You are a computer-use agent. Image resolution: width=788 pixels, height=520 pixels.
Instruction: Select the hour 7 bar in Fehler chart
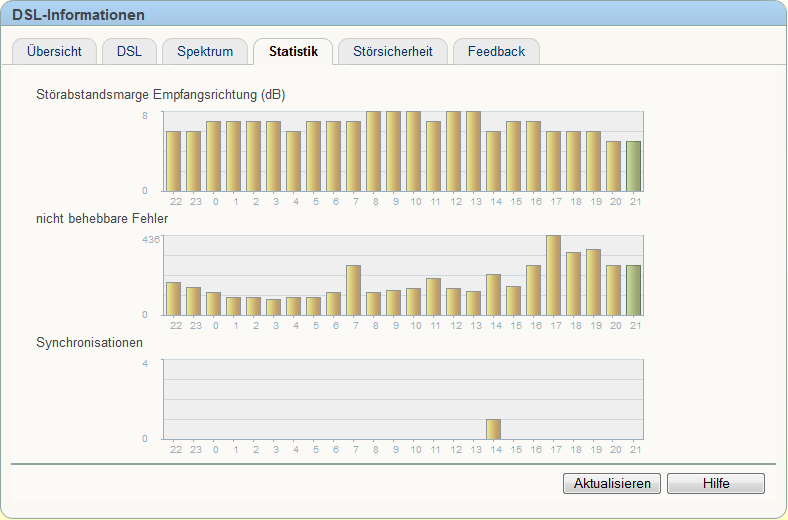pos(353,290)
